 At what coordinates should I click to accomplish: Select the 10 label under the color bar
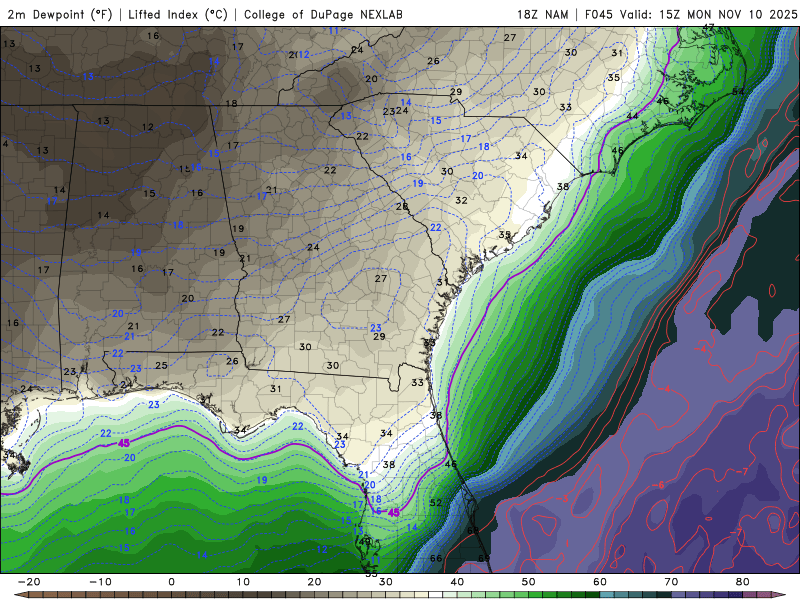click(243, 582)
